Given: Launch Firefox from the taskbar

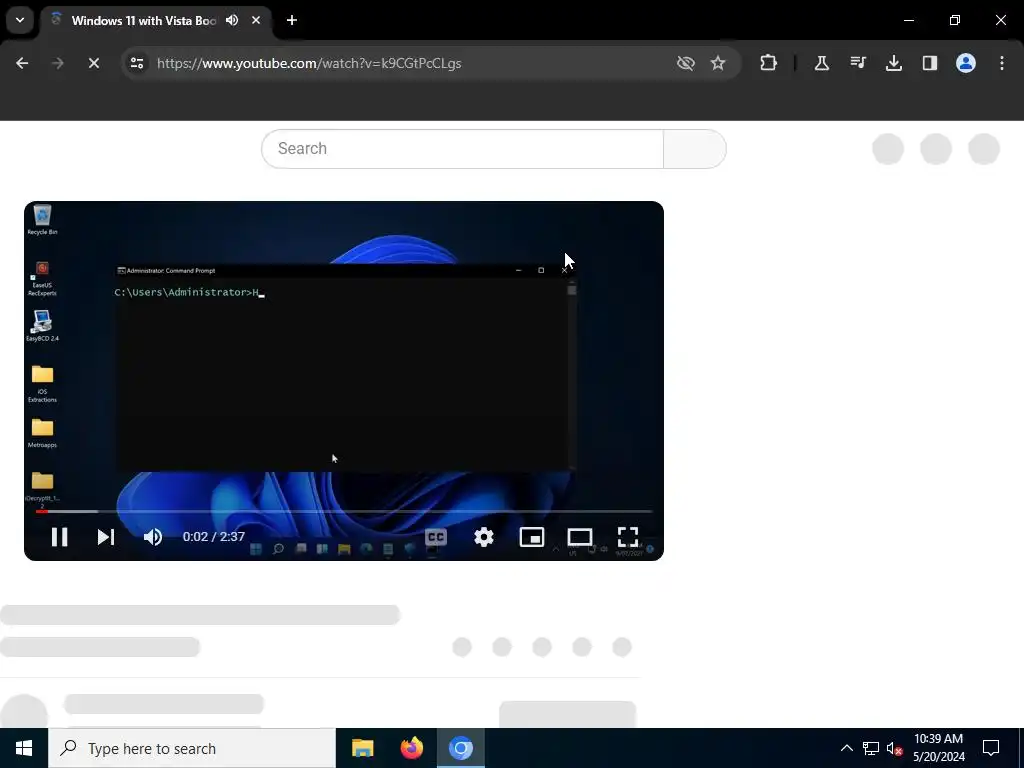Looking at the screenshot, I should [x=411, y=748].
